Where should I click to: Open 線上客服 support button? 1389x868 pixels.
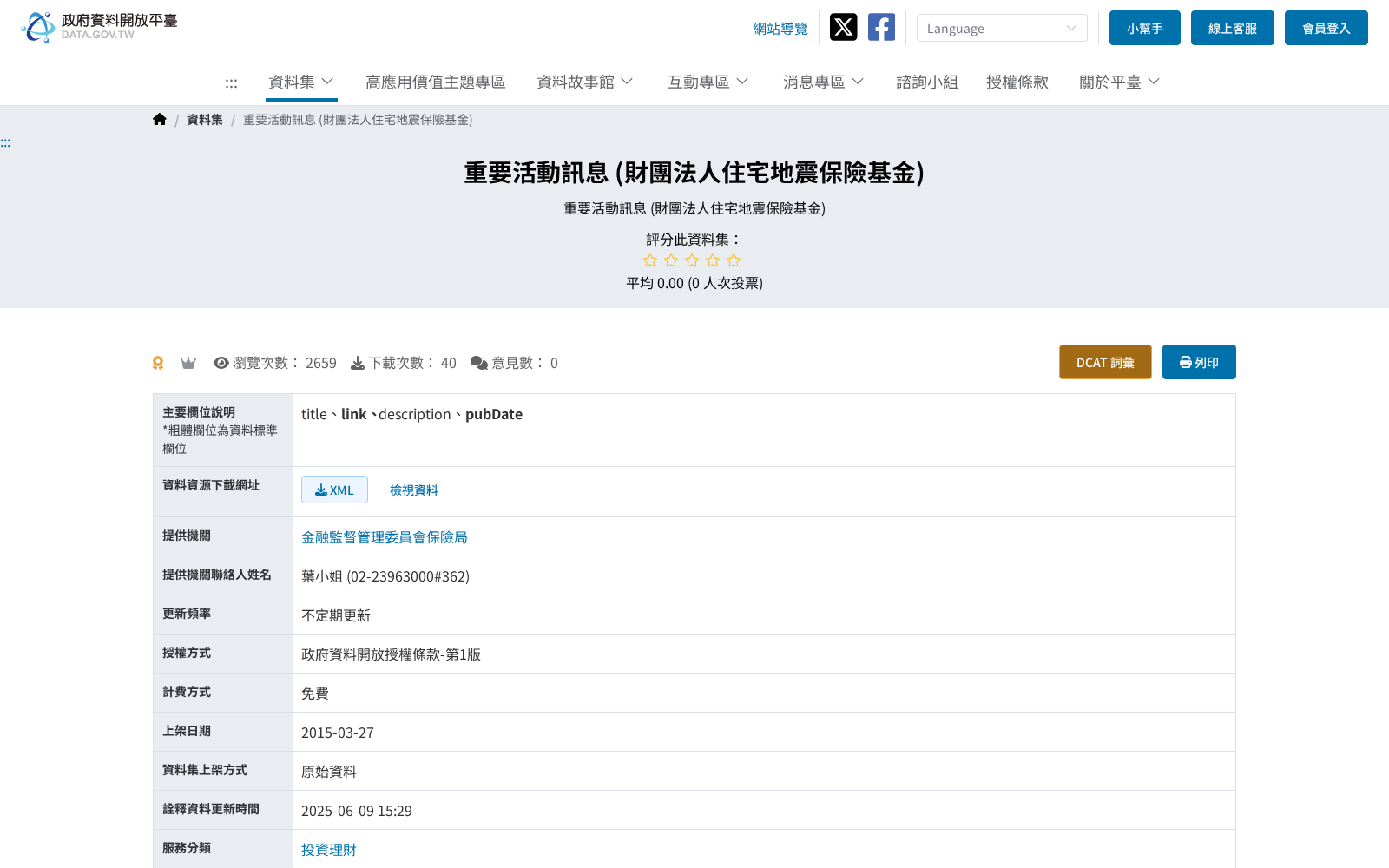(1233, 28)
